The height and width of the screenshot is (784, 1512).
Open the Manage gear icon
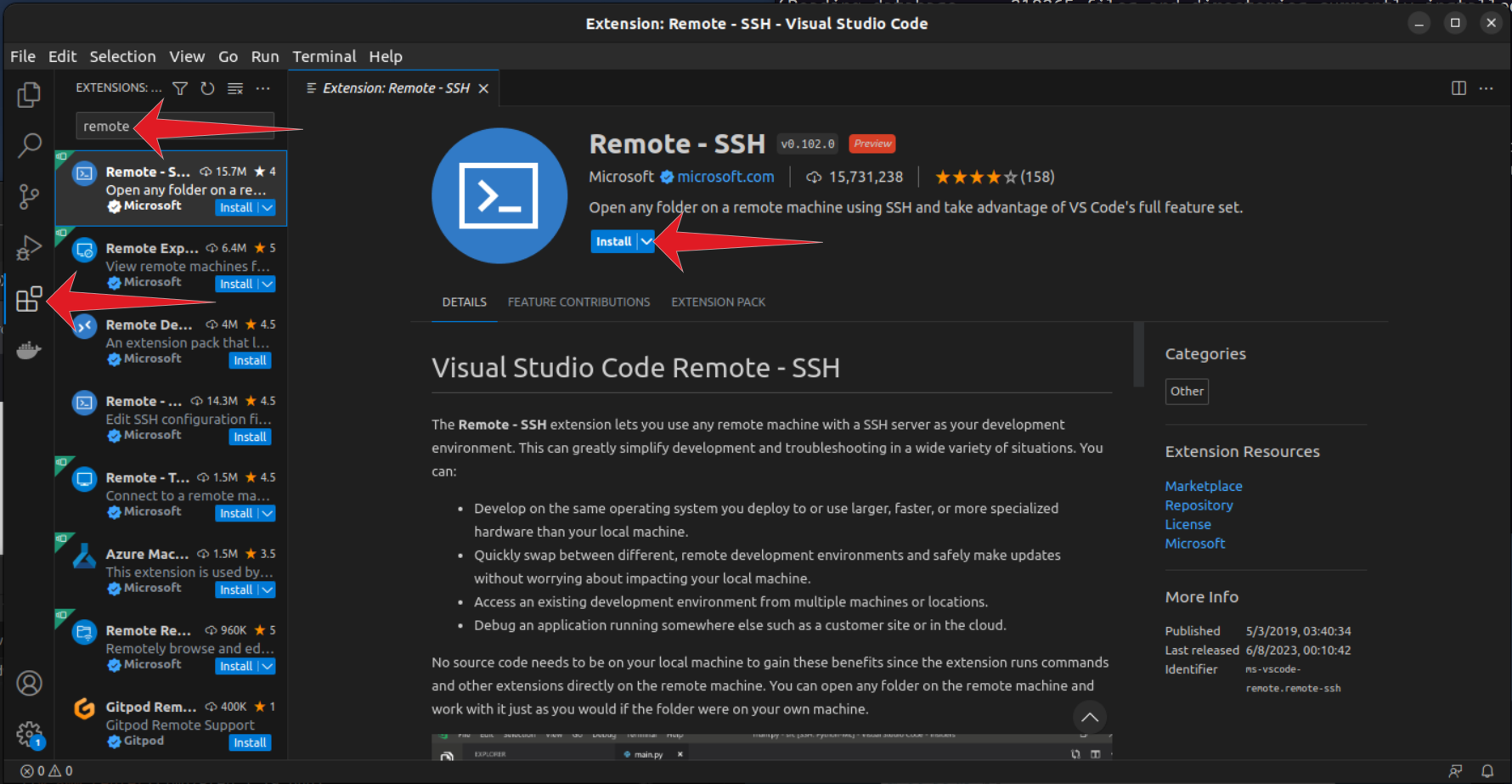29,734
